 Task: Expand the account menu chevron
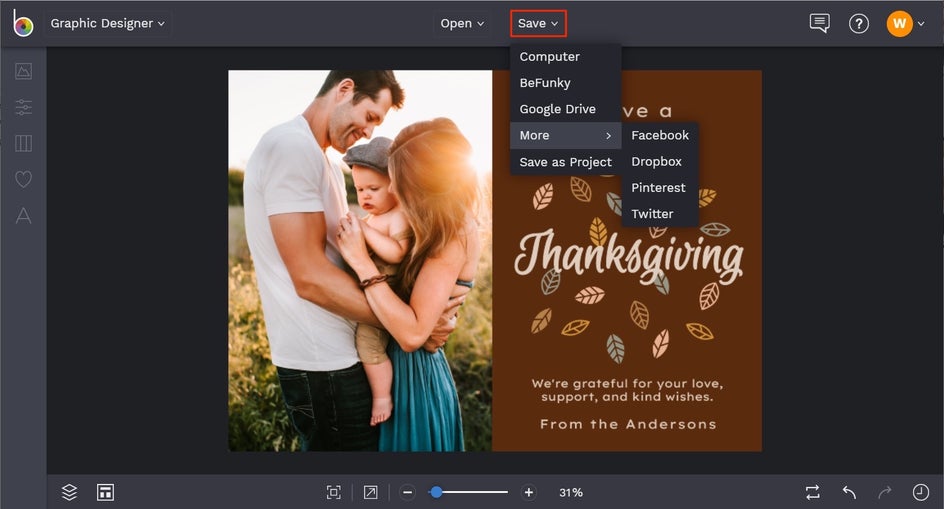(921, 23)
